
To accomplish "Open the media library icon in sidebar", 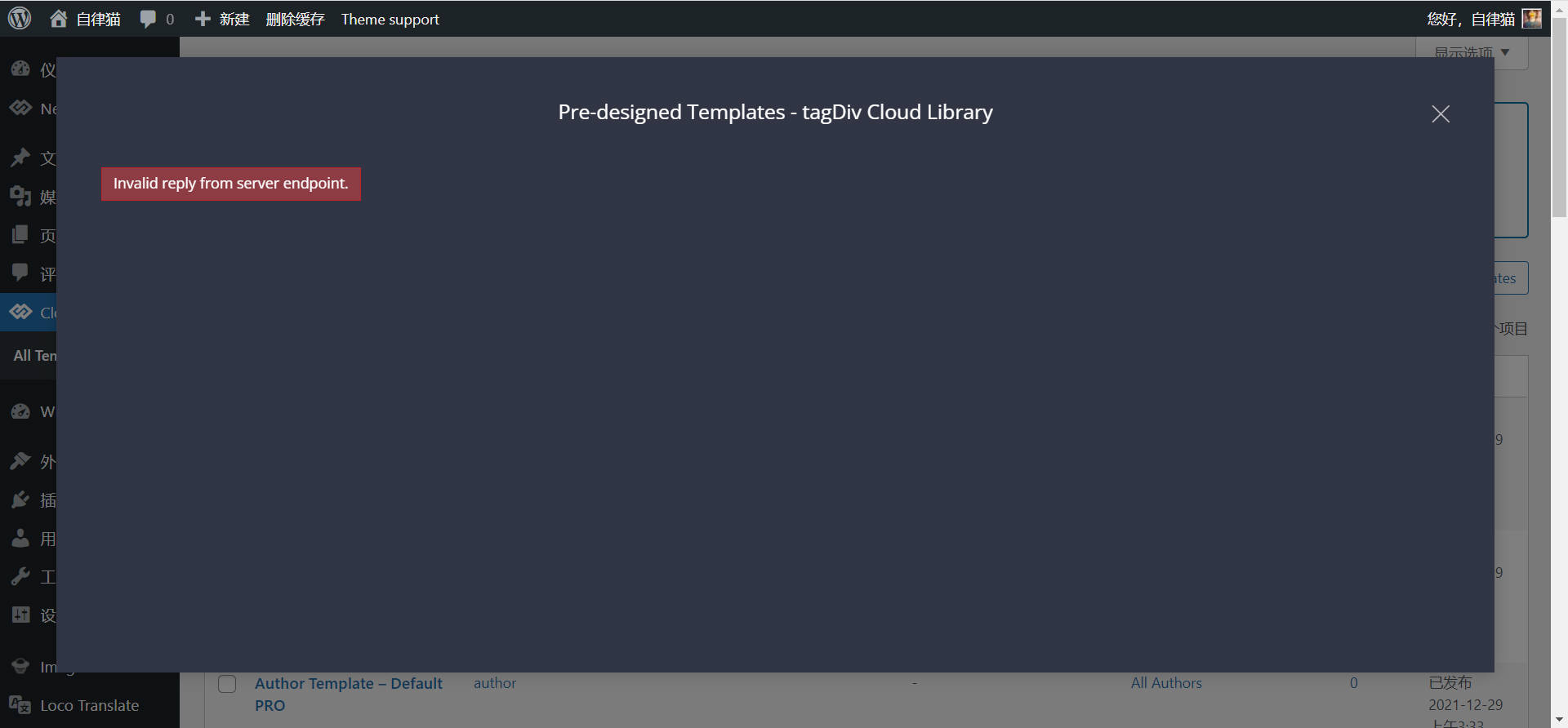I will coord(20,196).
